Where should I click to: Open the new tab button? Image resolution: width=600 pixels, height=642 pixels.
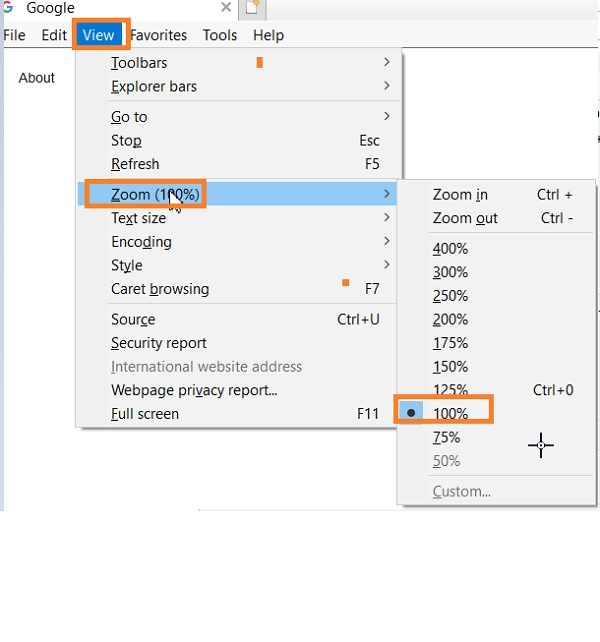point(252,9)
